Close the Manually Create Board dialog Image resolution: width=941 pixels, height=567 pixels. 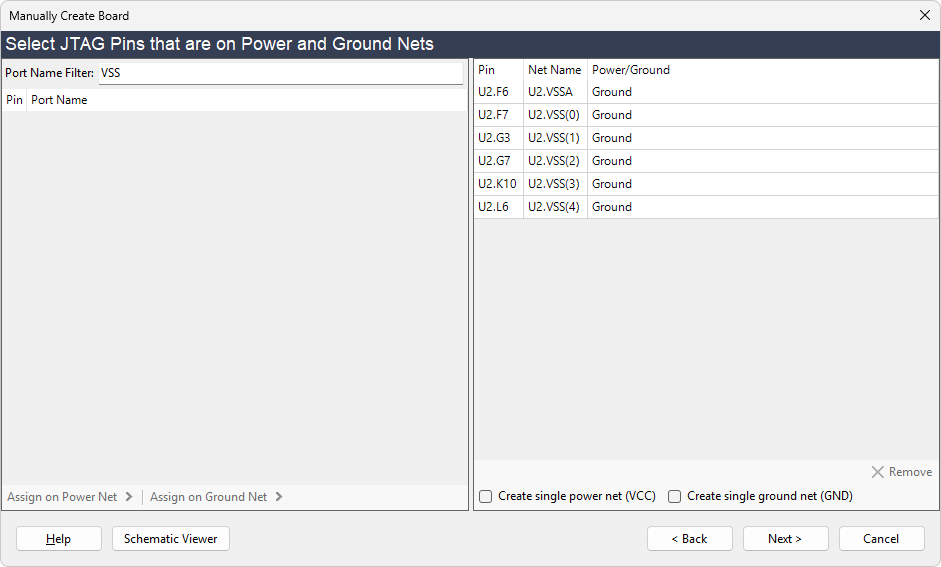[924, 15]
